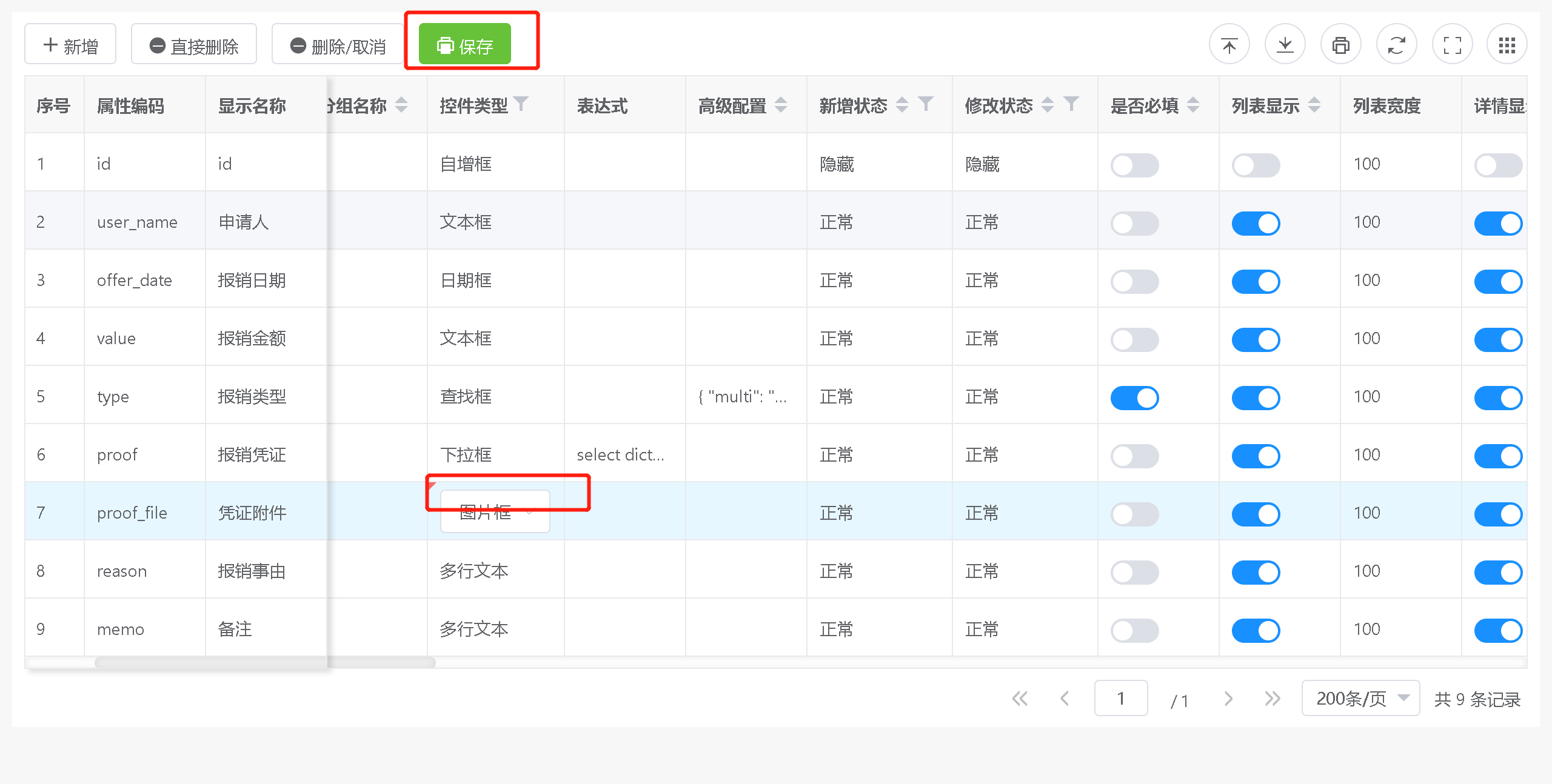Sort by 修改状态 column arrows
The width and height of the screenshot is (1552, 784).
coord(1048,105)
